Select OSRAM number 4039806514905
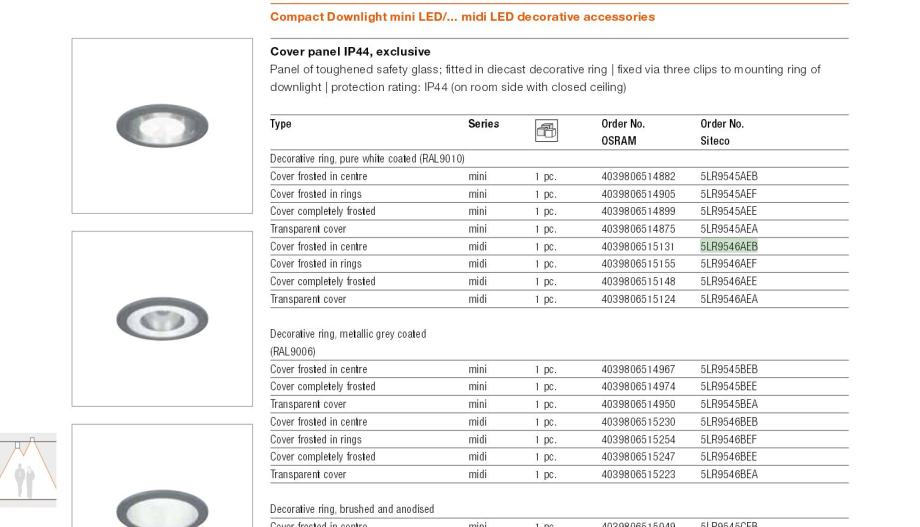The image size is (920, 527). click(x=638, y=194)
